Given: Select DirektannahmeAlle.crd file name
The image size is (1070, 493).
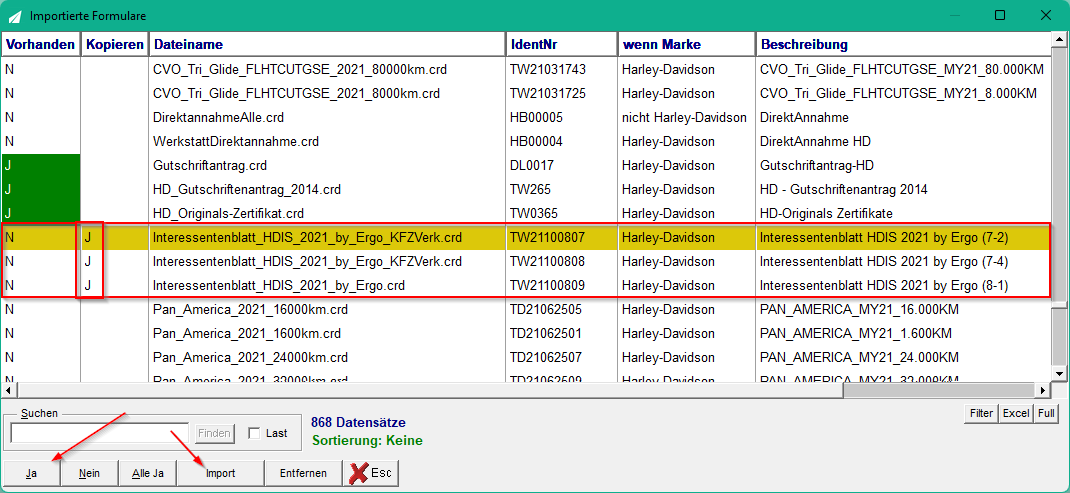Looking at the screenshot, I should click(218, 117).
